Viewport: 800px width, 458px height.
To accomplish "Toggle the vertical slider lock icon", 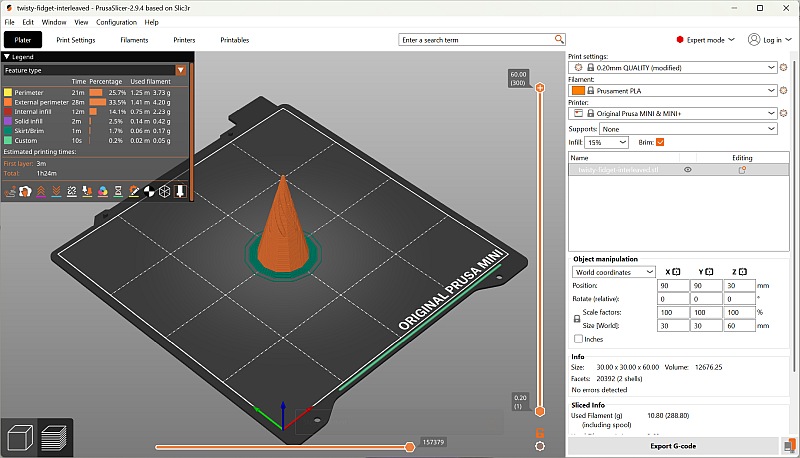I will point(540,433).
